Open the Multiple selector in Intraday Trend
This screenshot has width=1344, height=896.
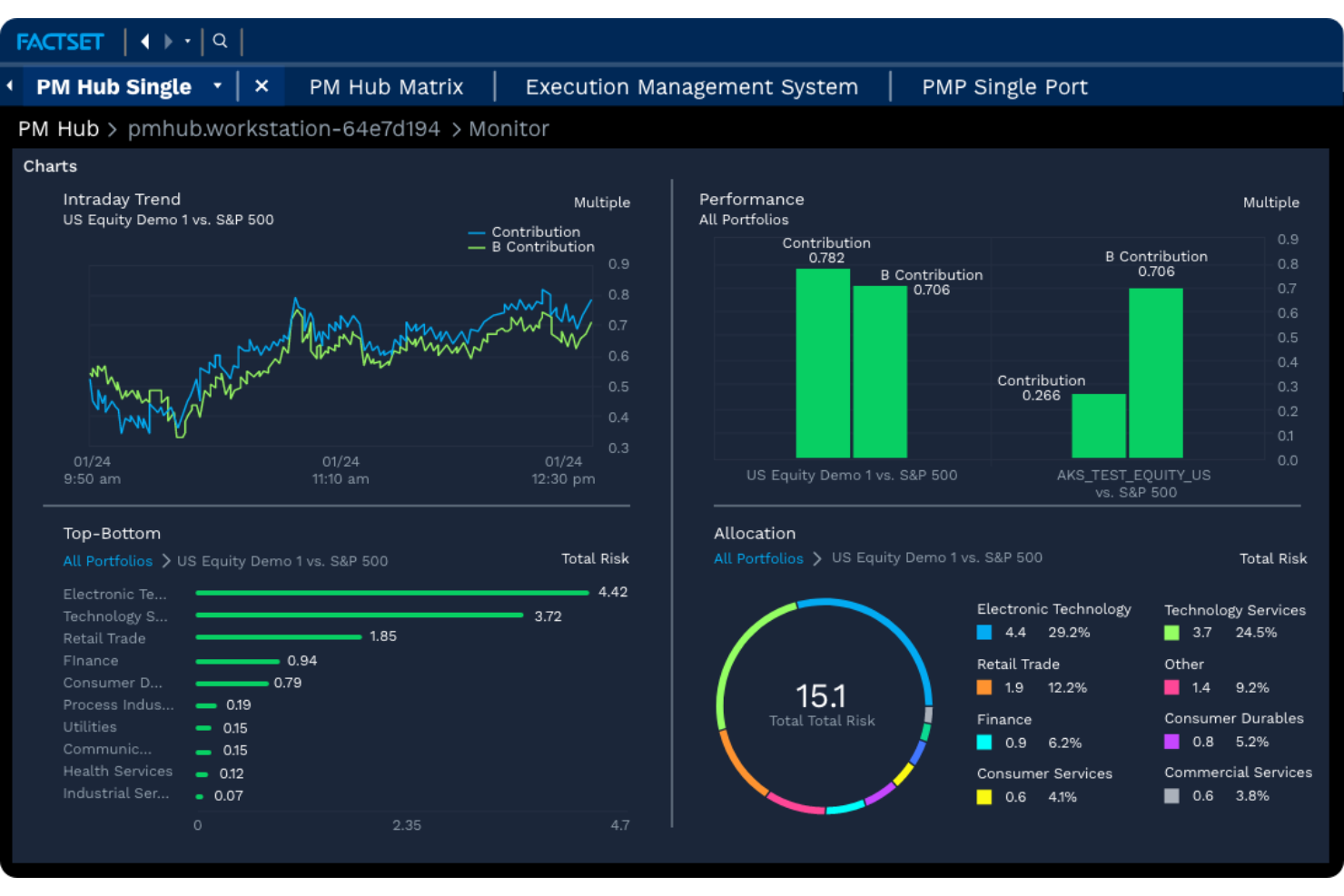click(x=601, y=202)
